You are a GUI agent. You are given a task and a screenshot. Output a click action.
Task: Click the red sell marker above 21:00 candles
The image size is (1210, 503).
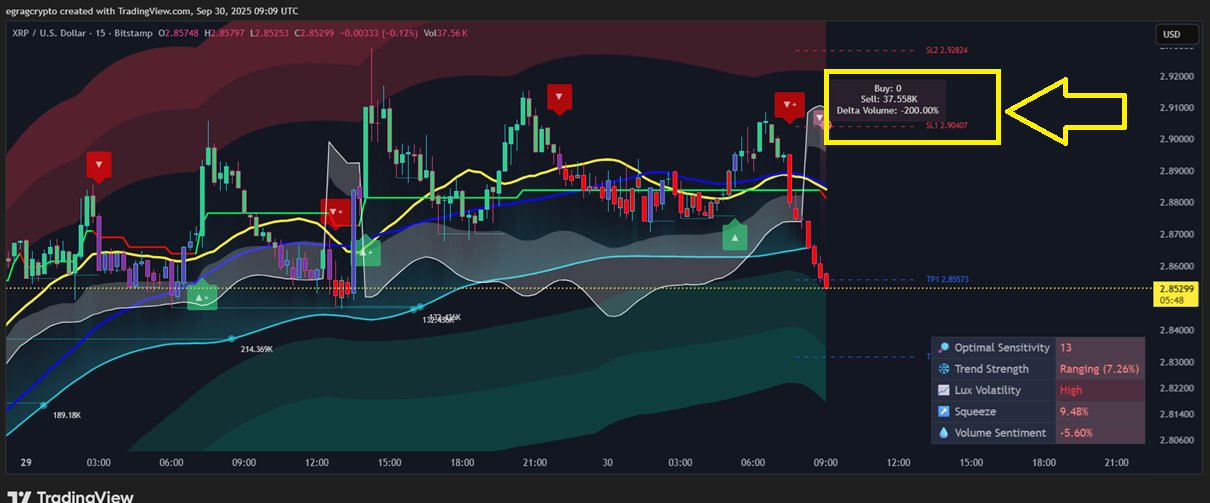tap(559, 98)
